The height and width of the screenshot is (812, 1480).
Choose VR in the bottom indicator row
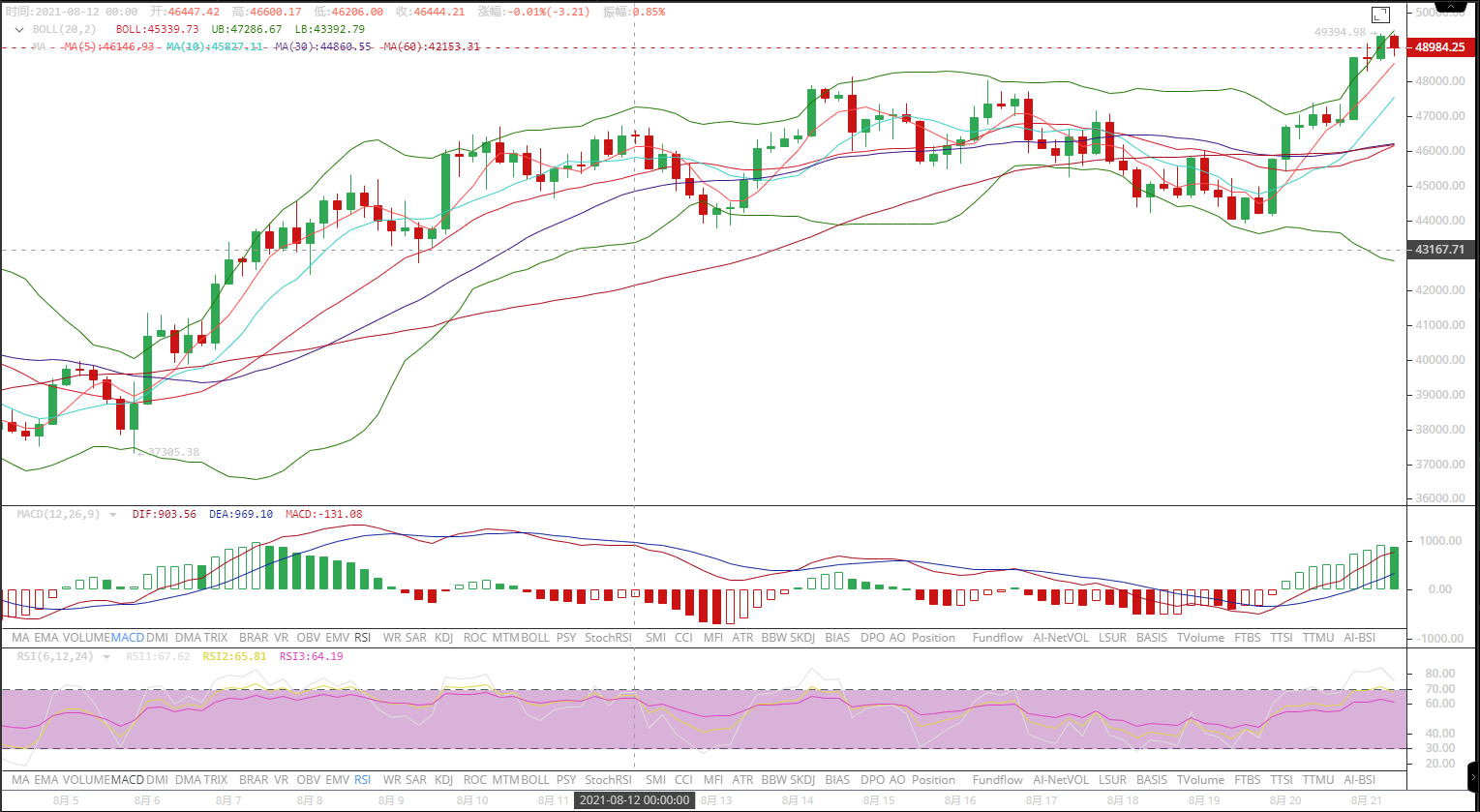coord(281,780)
